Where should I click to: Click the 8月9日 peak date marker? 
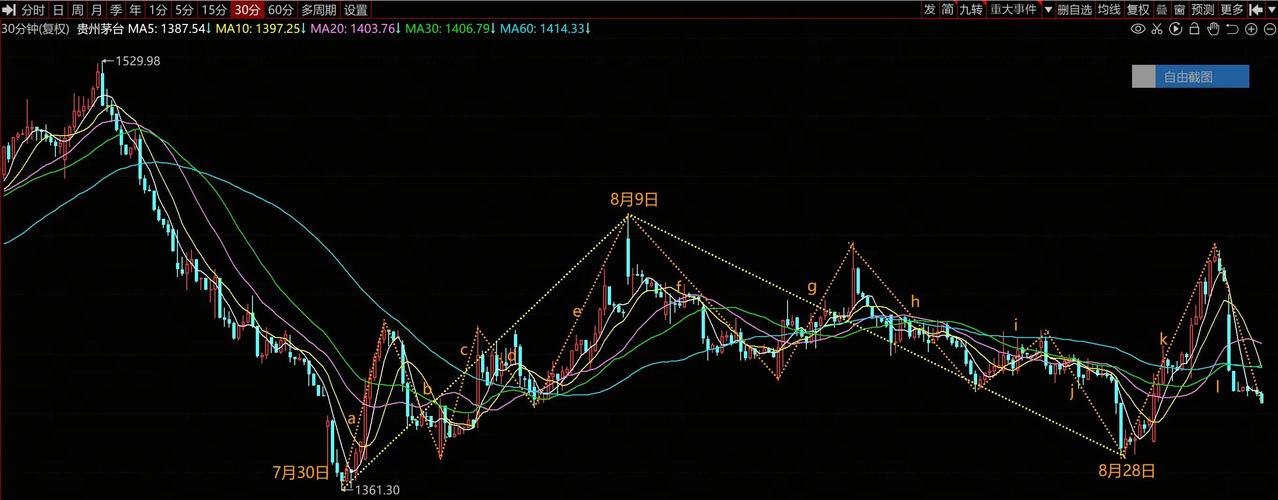pyautogui.click(x=634, y=199)
